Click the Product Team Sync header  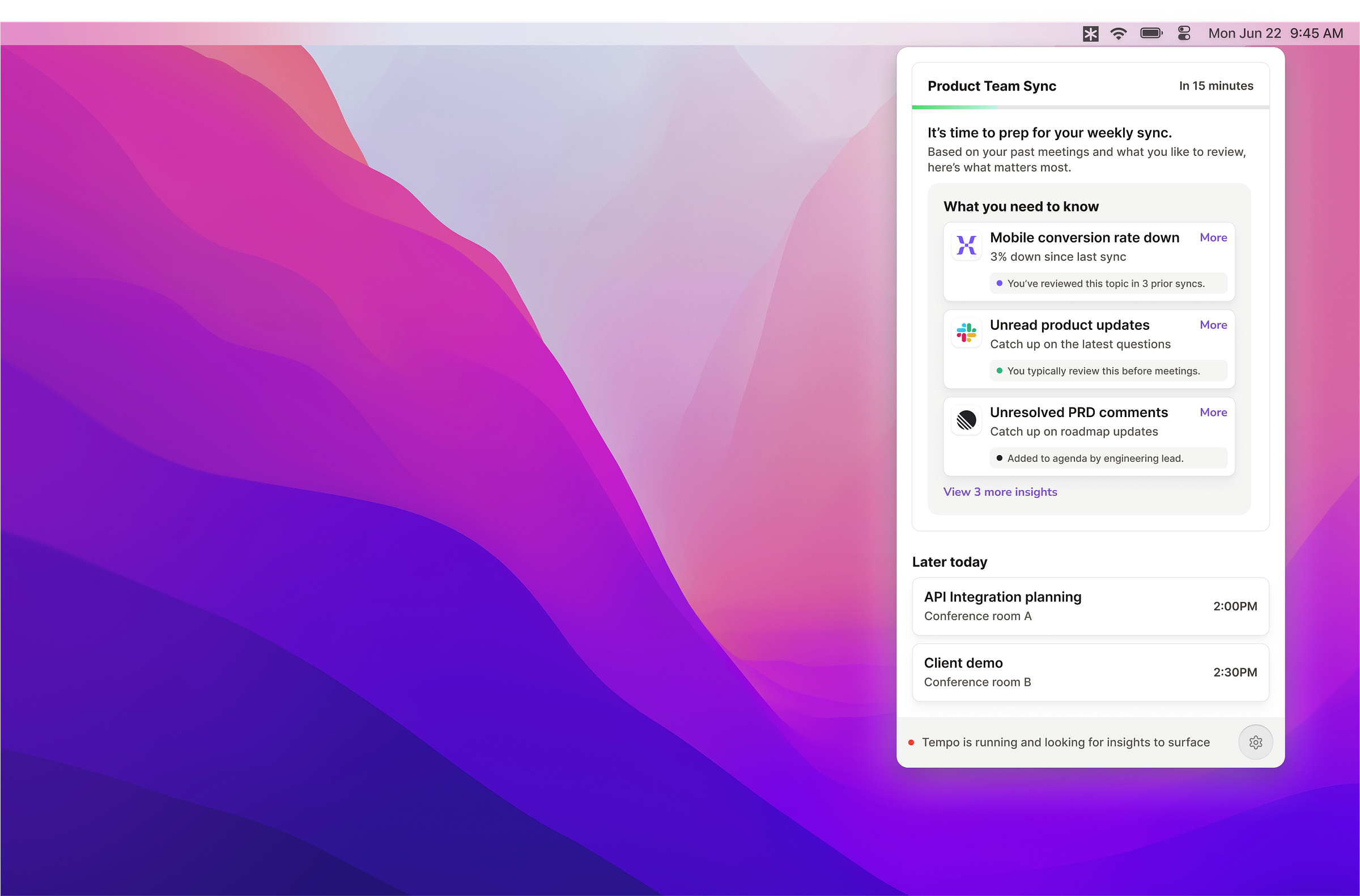[x=992, y=86]
